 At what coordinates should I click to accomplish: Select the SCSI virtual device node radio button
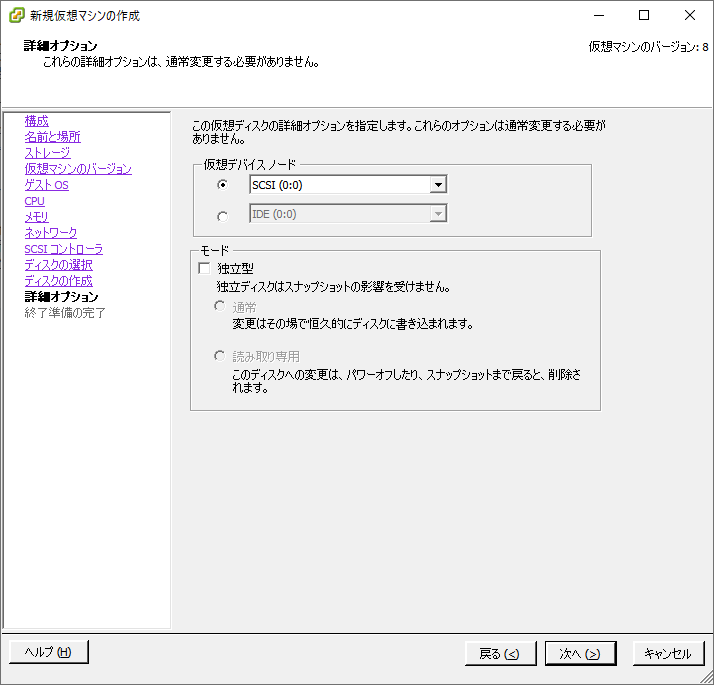click(x=222, y=184)
